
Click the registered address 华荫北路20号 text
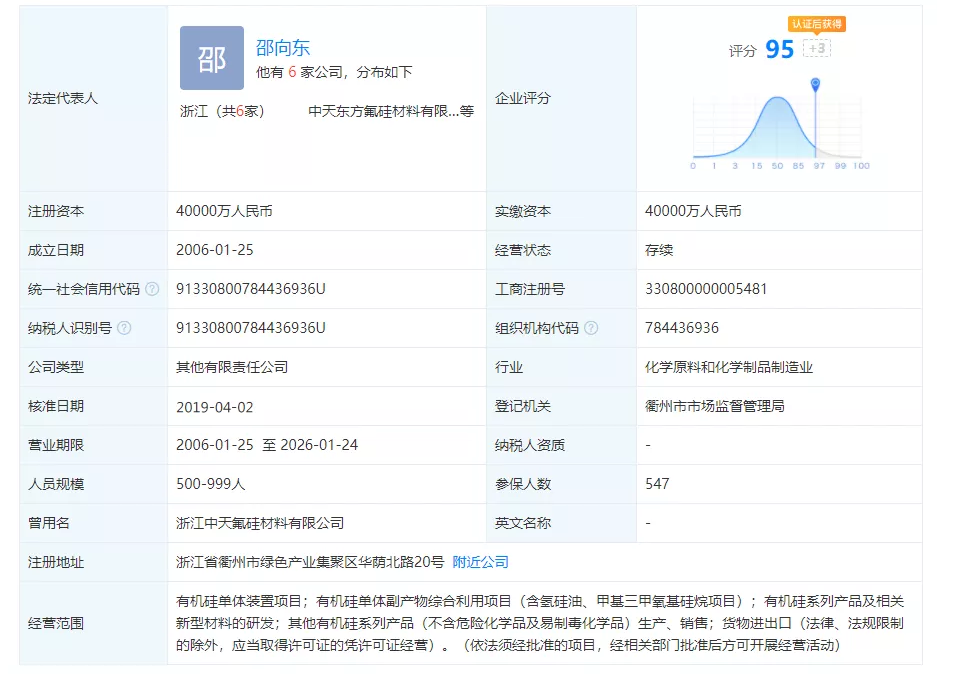tap(310, 562)
